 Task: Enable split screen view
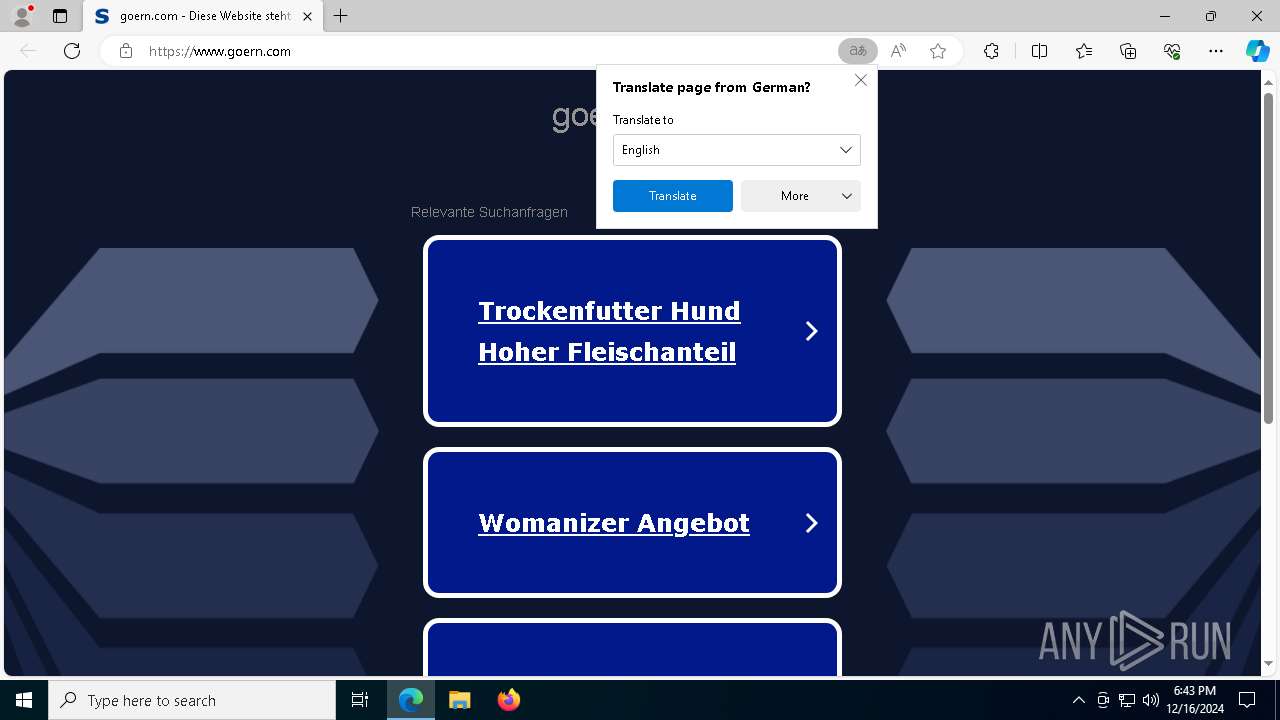click(1039, 51)
